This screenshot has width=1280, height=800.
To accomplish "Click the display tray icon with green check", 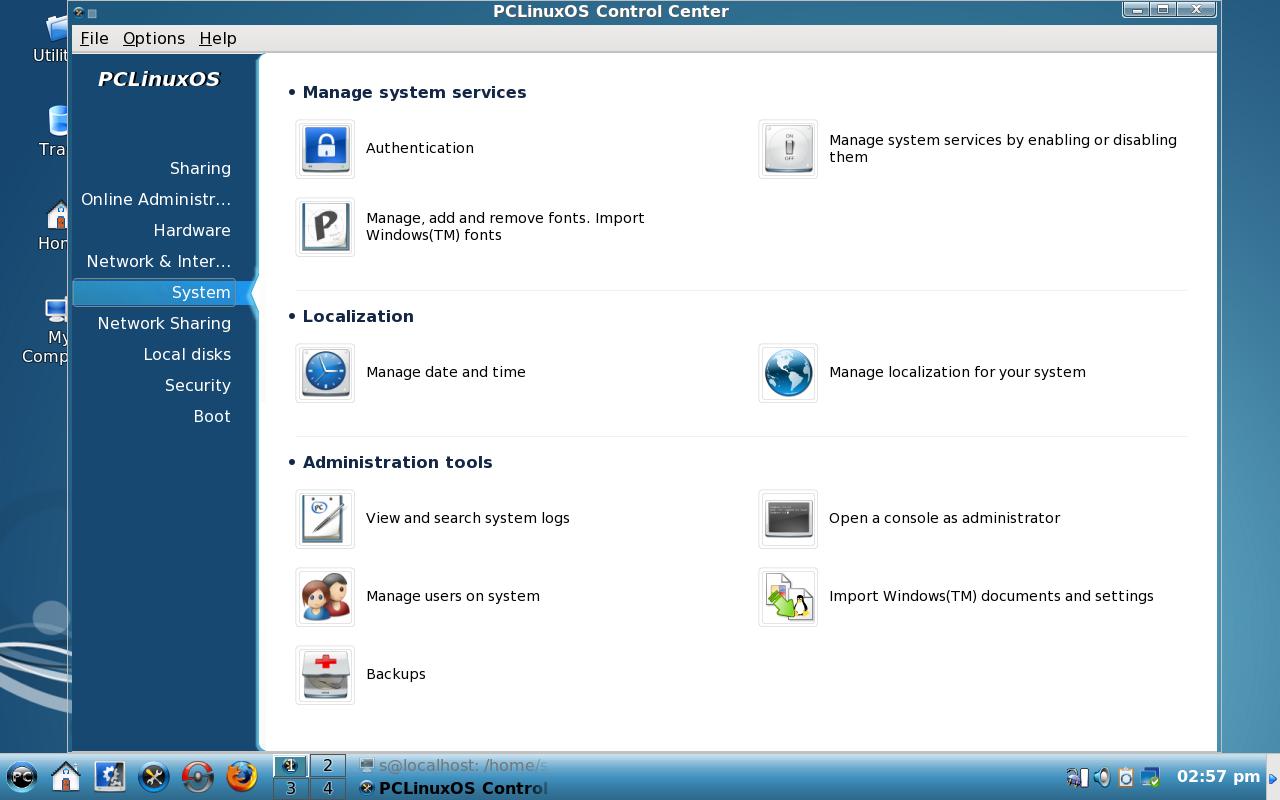I will [x=1151, y=777].
